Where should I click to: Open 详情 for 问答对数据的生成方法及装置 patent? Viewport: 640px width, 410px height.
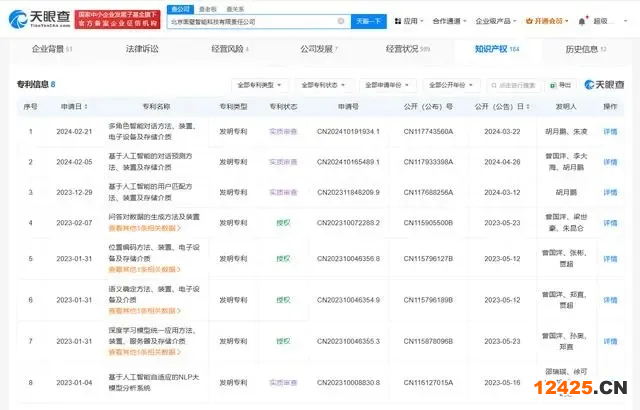(610, 223)
